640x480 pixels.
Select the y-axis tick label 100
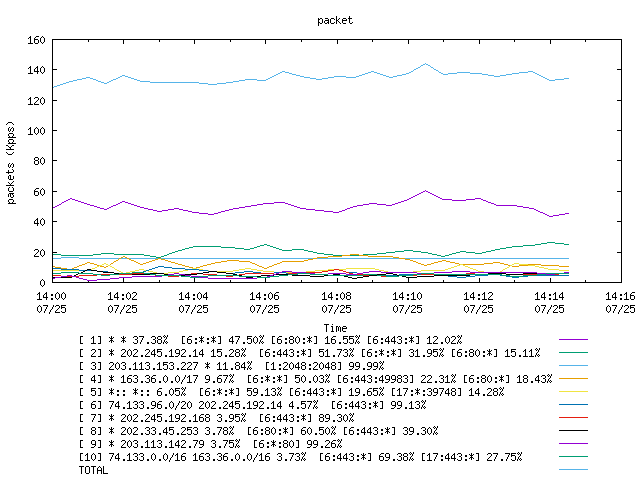(x=36, y=131)
